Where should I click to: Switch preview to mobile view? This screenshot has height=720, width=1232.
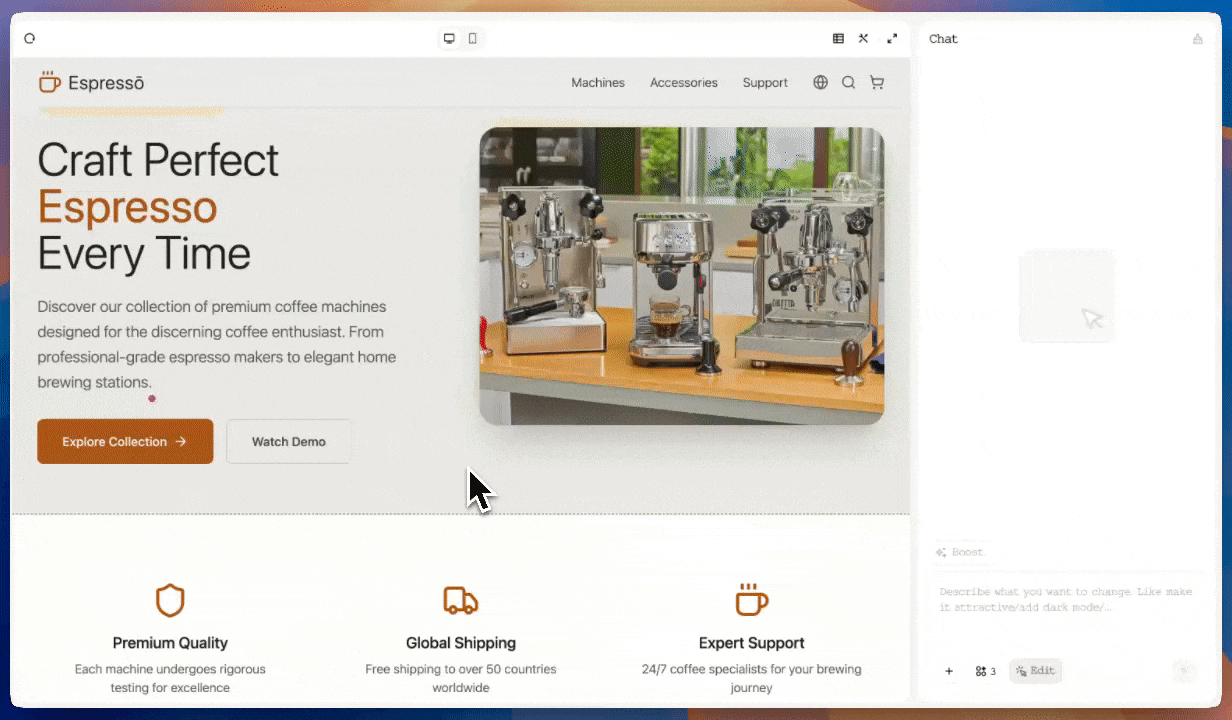(473, 39)
